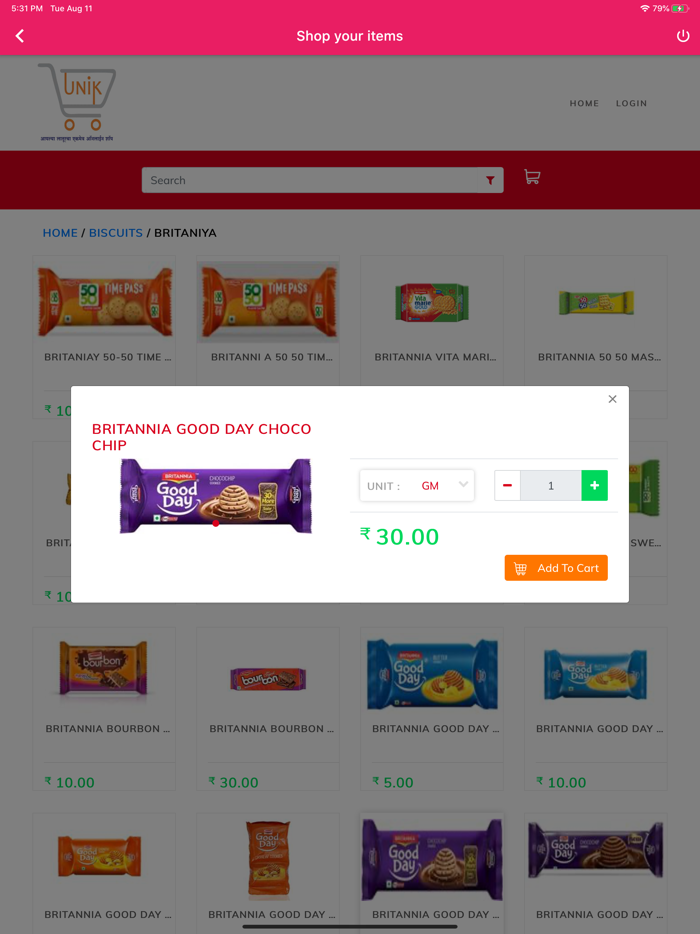
Task: Add To Cart the Good Day biscuits
Action: click(556, 568)
